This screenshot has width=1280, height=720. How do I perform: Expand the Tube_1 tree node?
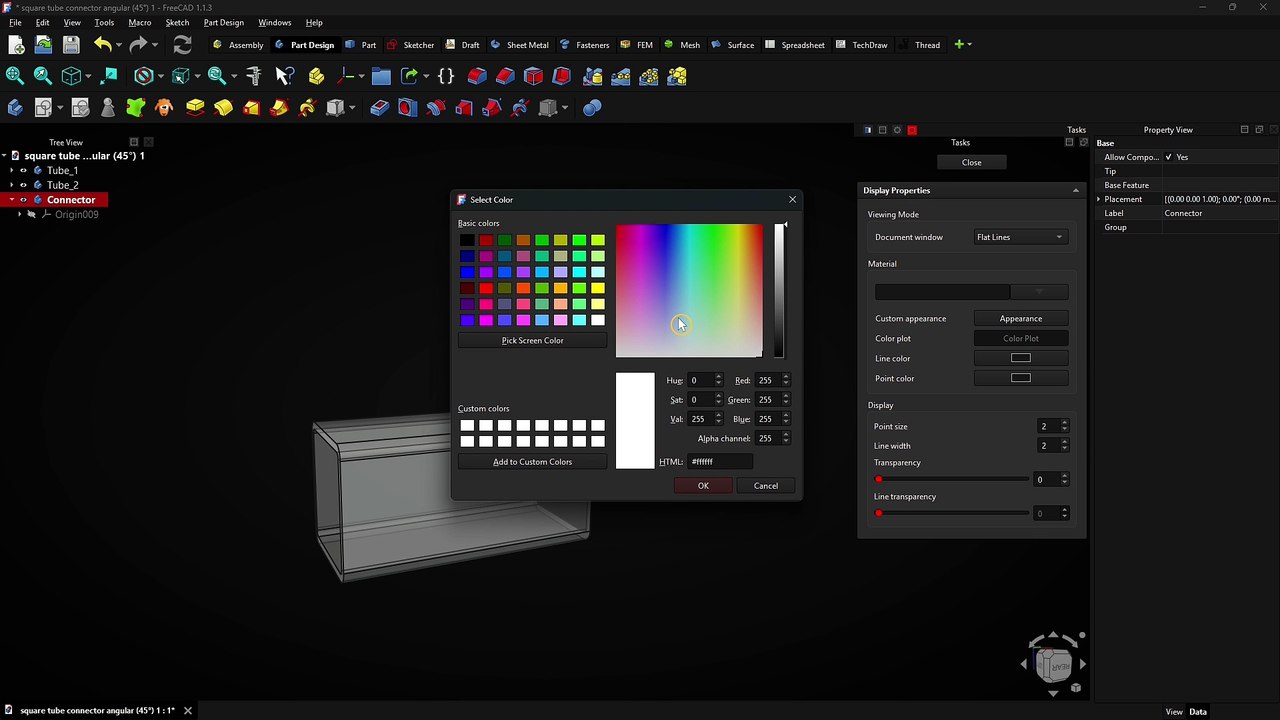[11, 171]
